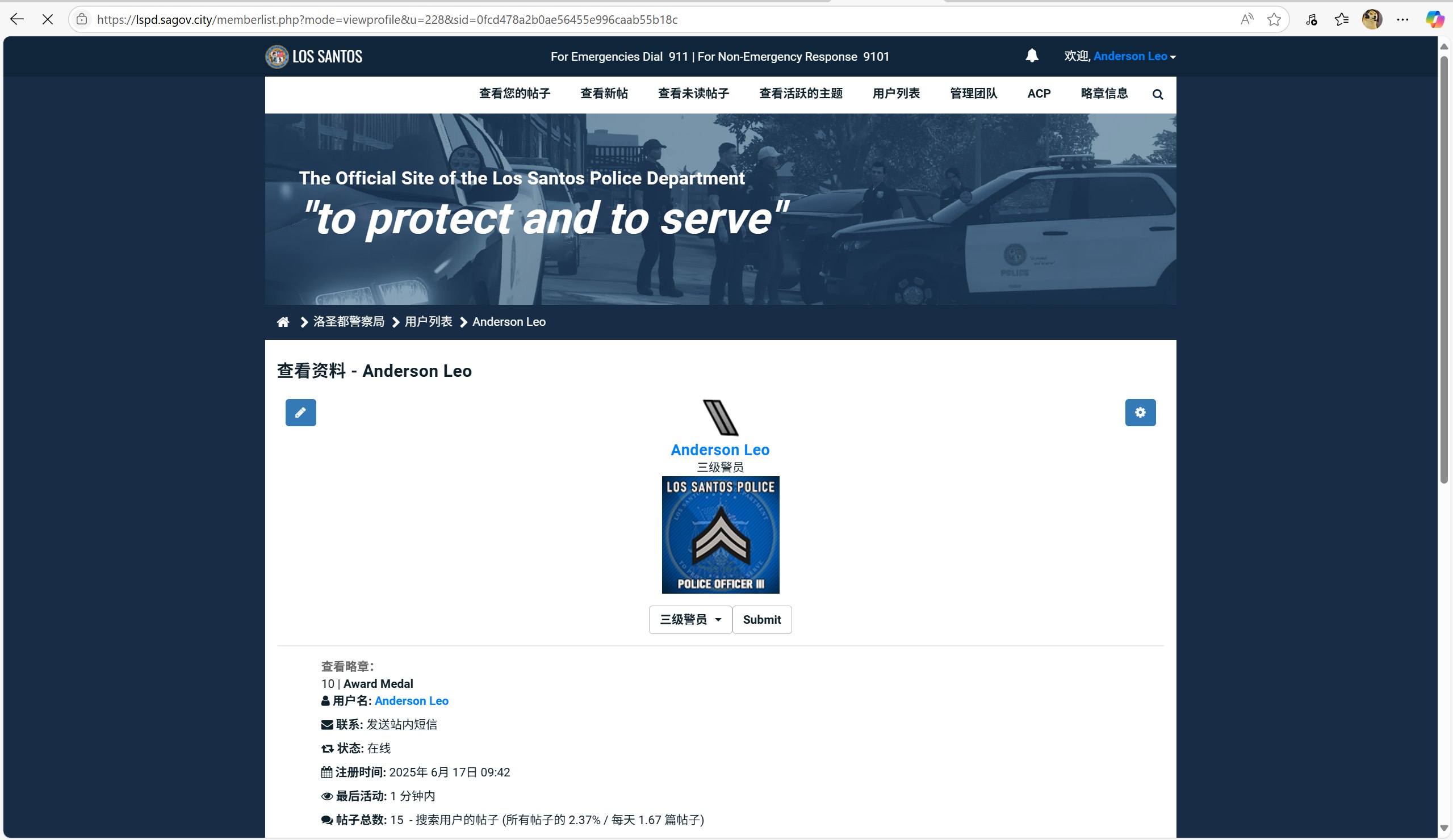
Task: Click the 三级警员 rank title text
Action: 719,467
